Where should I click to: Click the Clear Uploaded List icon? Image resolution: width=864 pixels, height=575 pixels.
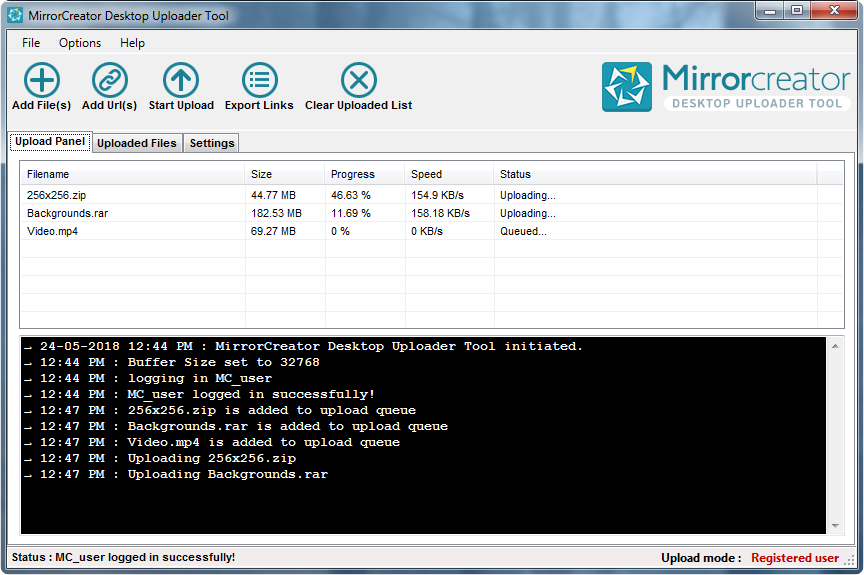359,80
